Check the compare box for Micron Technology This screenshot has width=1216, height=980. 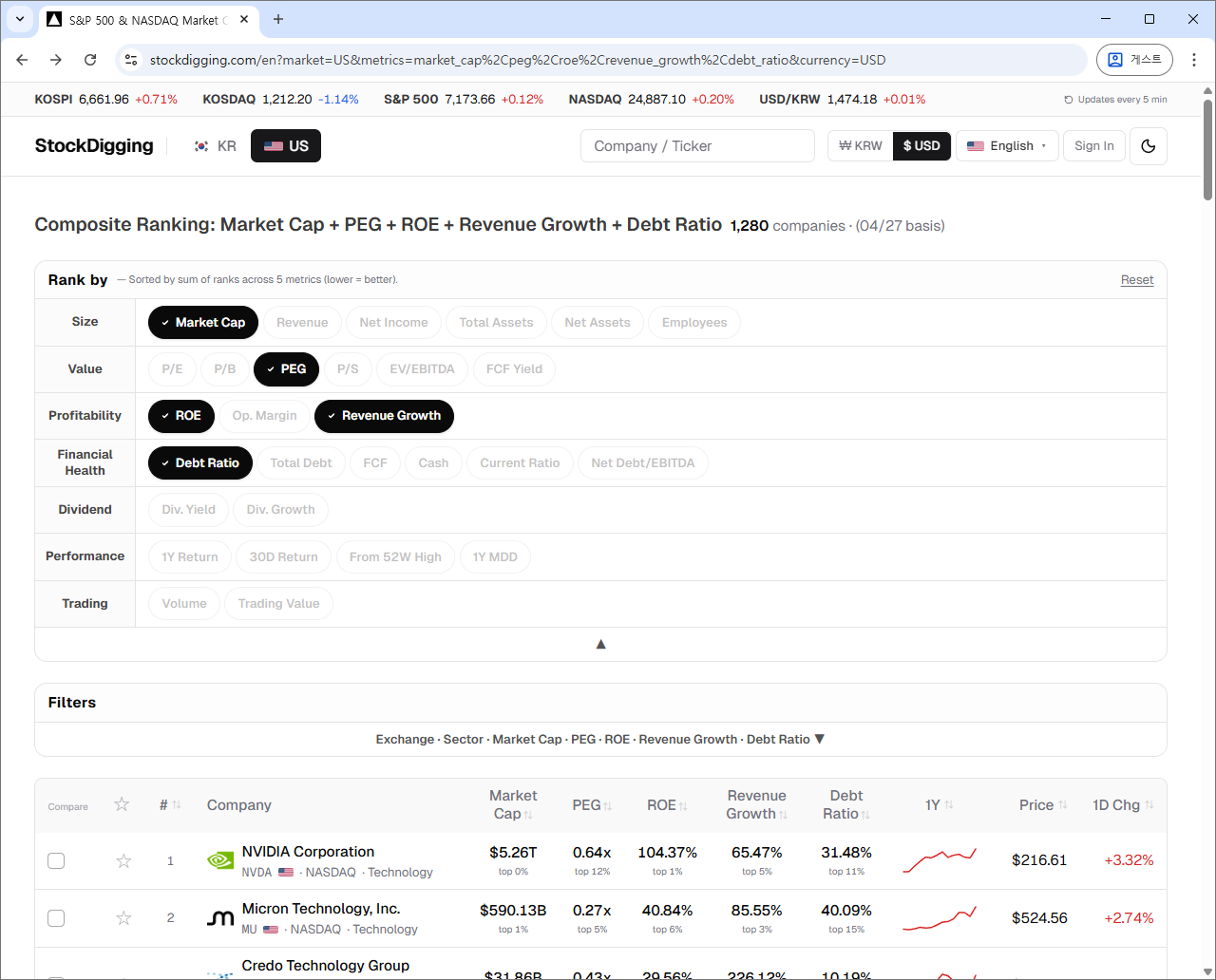click(x=56, y=918)
